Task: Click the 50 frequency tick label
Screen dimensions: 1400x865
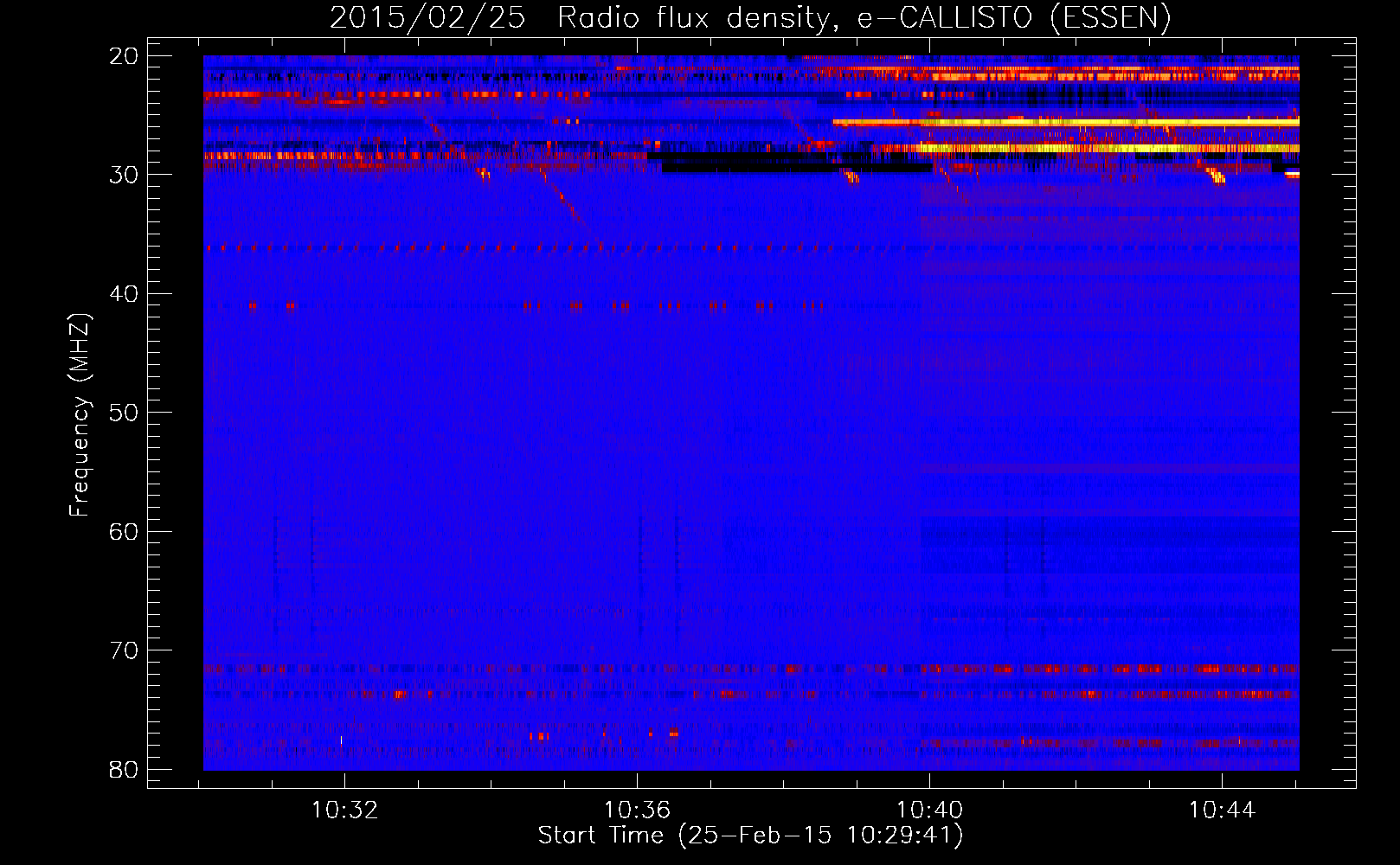Action: click(124, 413)
